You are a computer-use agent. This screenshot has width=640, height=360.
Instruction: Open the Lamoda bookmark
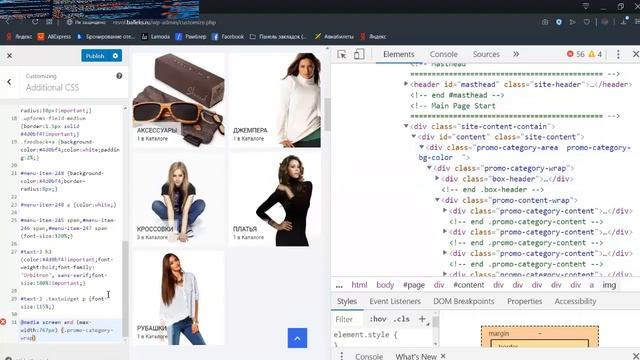pos(156,36)
